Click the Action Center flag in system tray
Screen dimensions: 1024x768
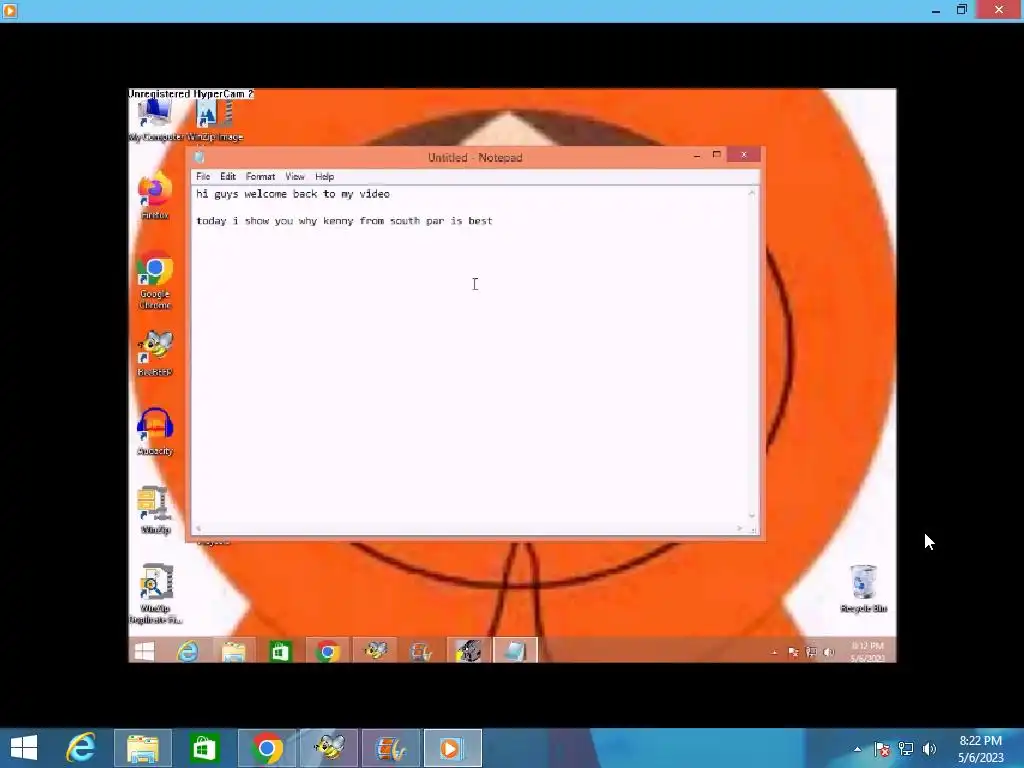coord(882,749)
